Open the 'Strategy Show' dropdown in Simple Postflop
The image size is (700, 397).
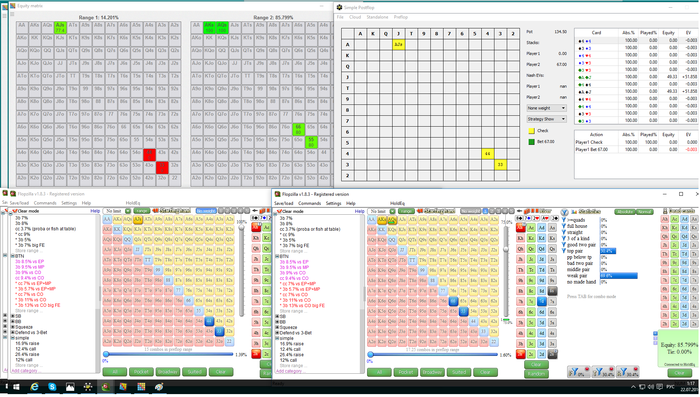[x=546, y=119]
